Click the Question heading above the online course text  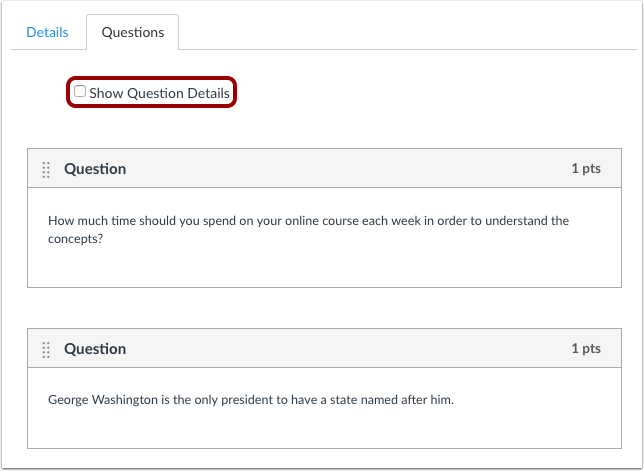(x=95, y=169)
